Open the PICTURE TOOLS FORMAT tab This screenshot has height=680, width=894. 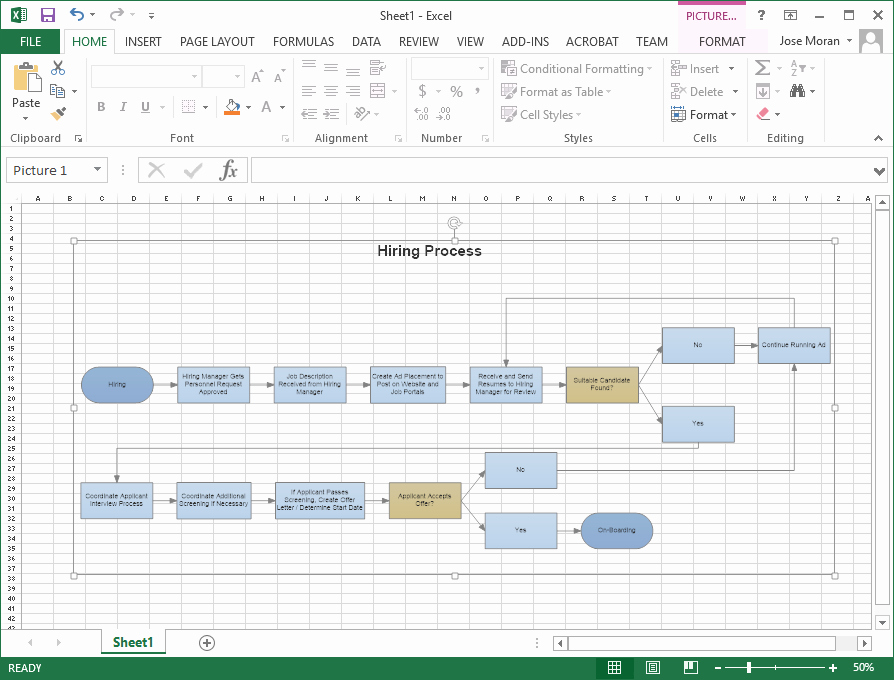pyautogui.click(x=722, y=41)
